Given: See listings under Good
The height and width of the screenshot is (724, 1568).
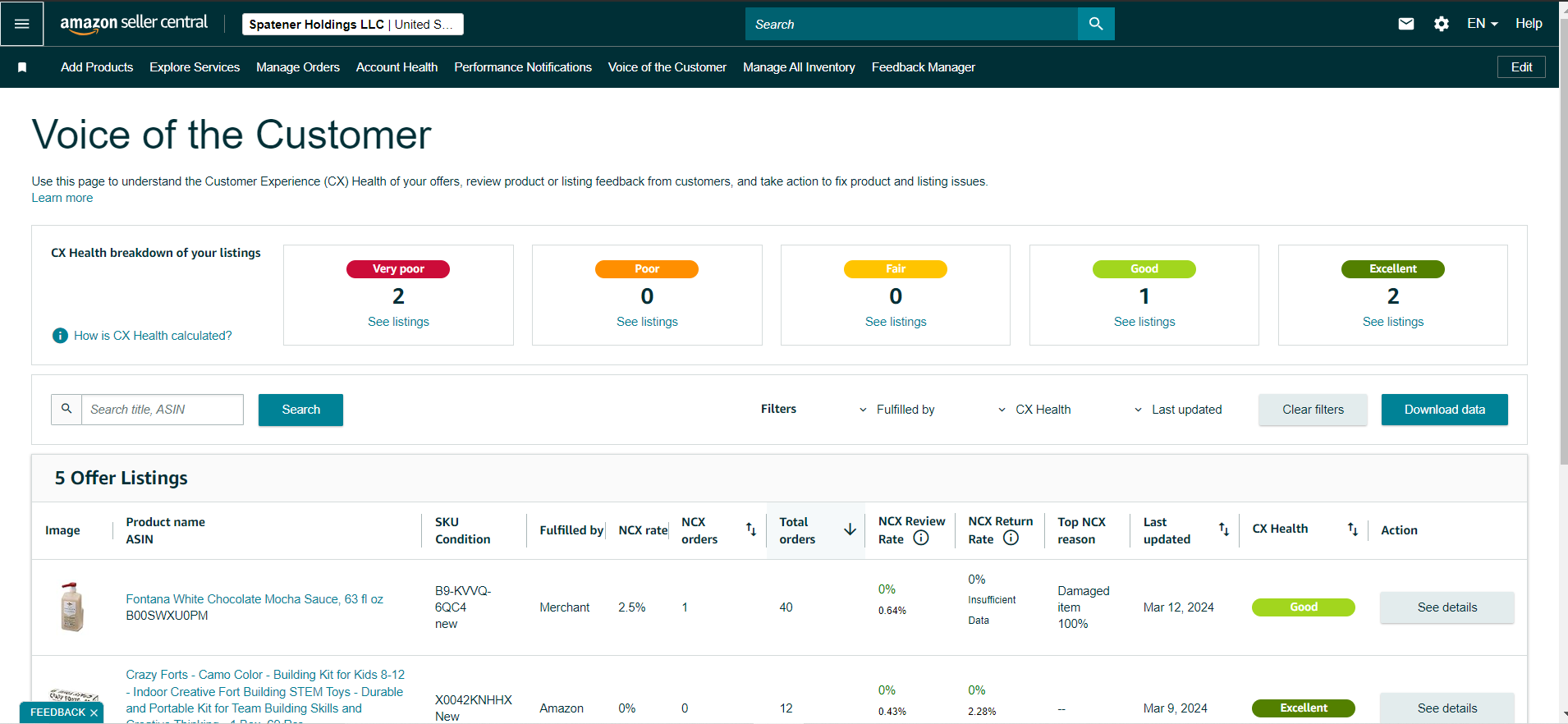Looking at the screenshot, I should tap(1144, 322).
